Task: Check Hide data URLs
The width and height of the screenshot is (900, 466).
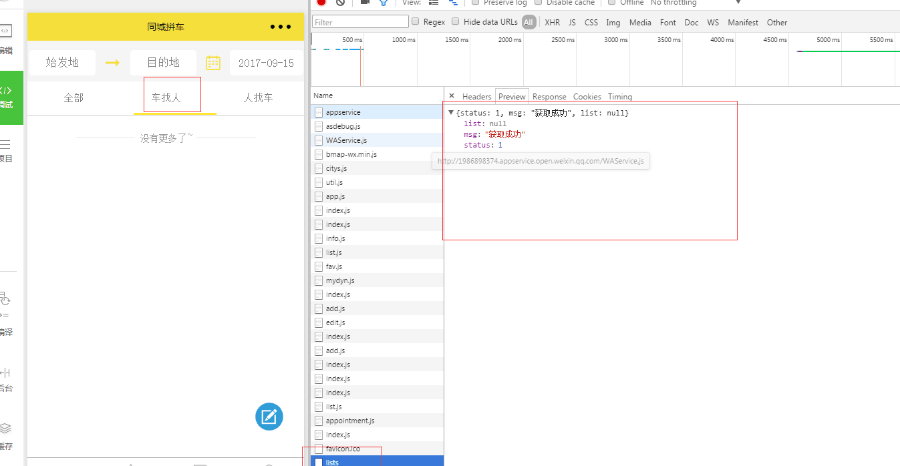Action: [456, 22]
